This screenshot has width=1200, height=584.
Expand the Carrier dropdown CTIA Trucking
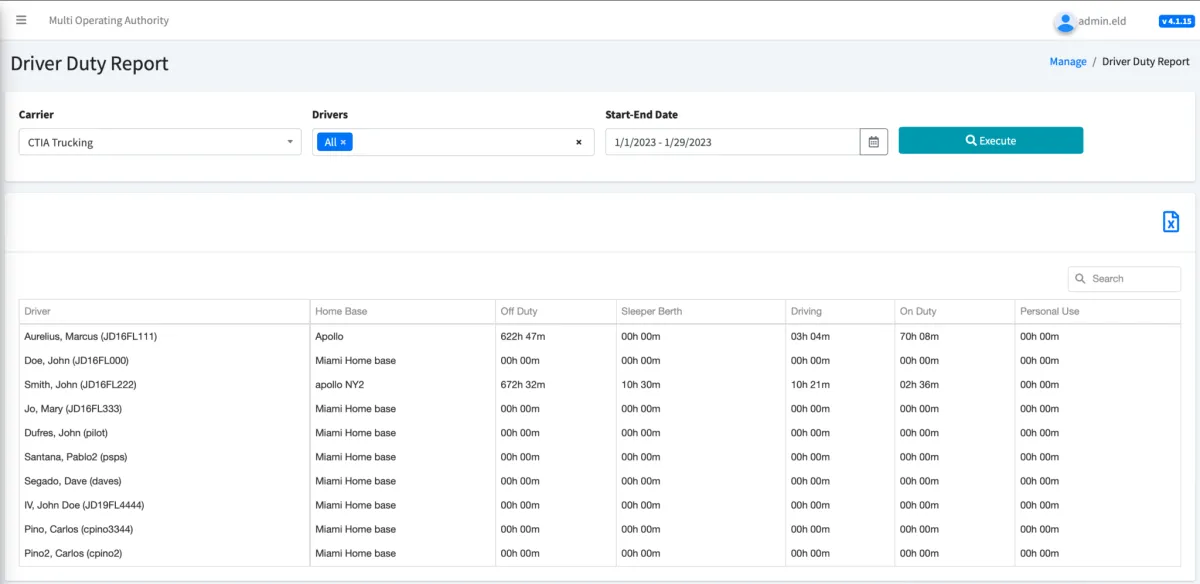click(160, 142)
